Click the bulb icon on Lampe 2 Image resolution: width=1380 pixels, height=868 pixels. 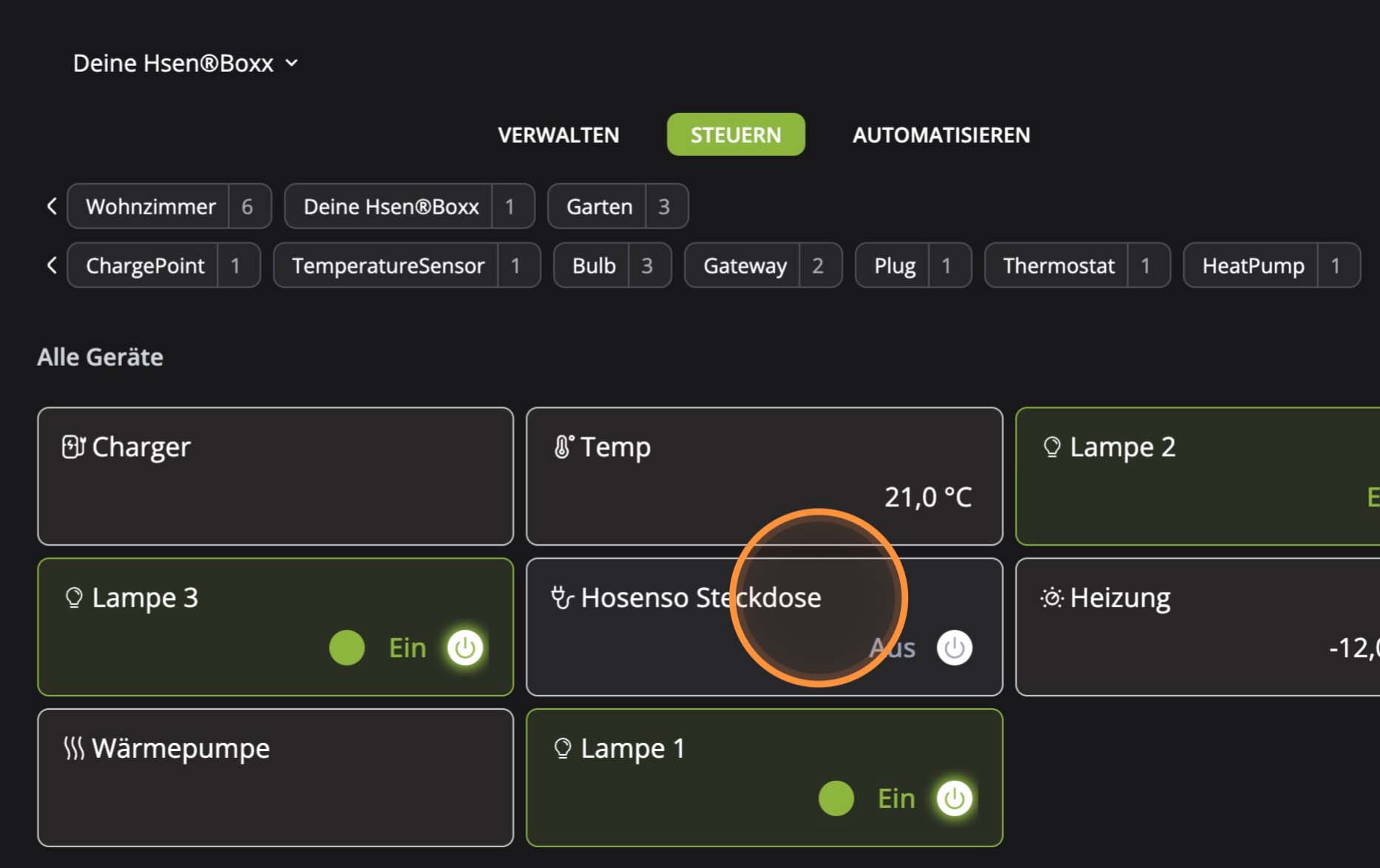click(1052, 446)
